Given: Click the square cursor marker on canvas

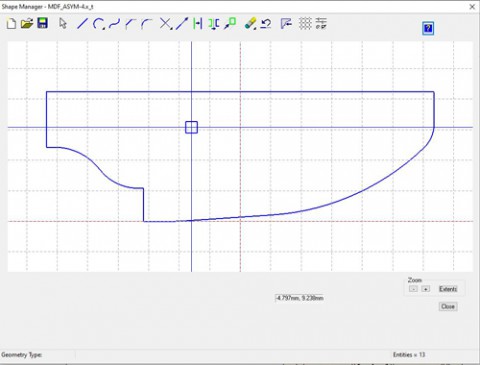Looking at the screenshot, I should (191, 127).
